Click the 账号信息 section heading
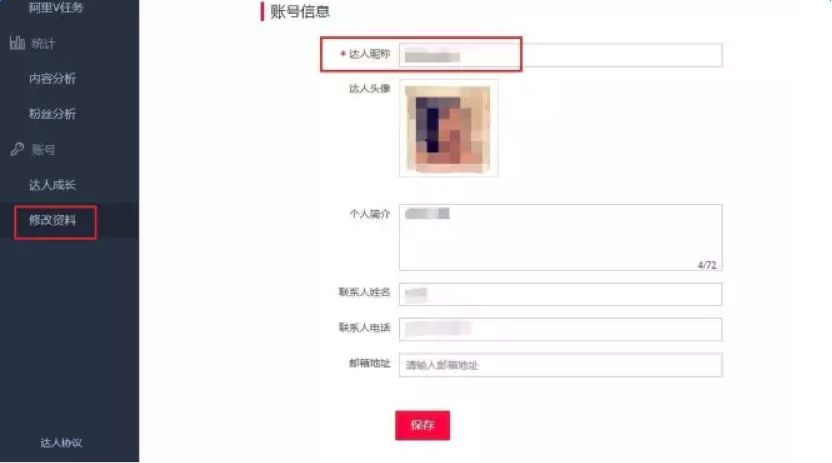 coord(300,11)
